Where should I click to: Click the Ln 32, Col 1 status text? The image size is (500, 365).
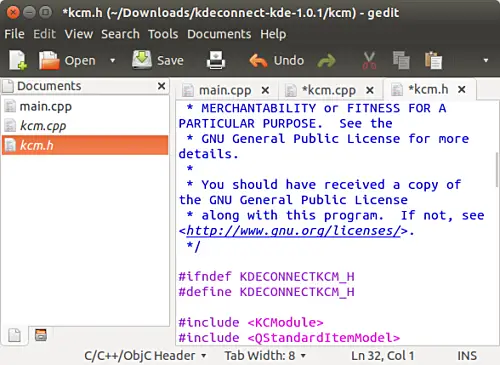point(383,356)
